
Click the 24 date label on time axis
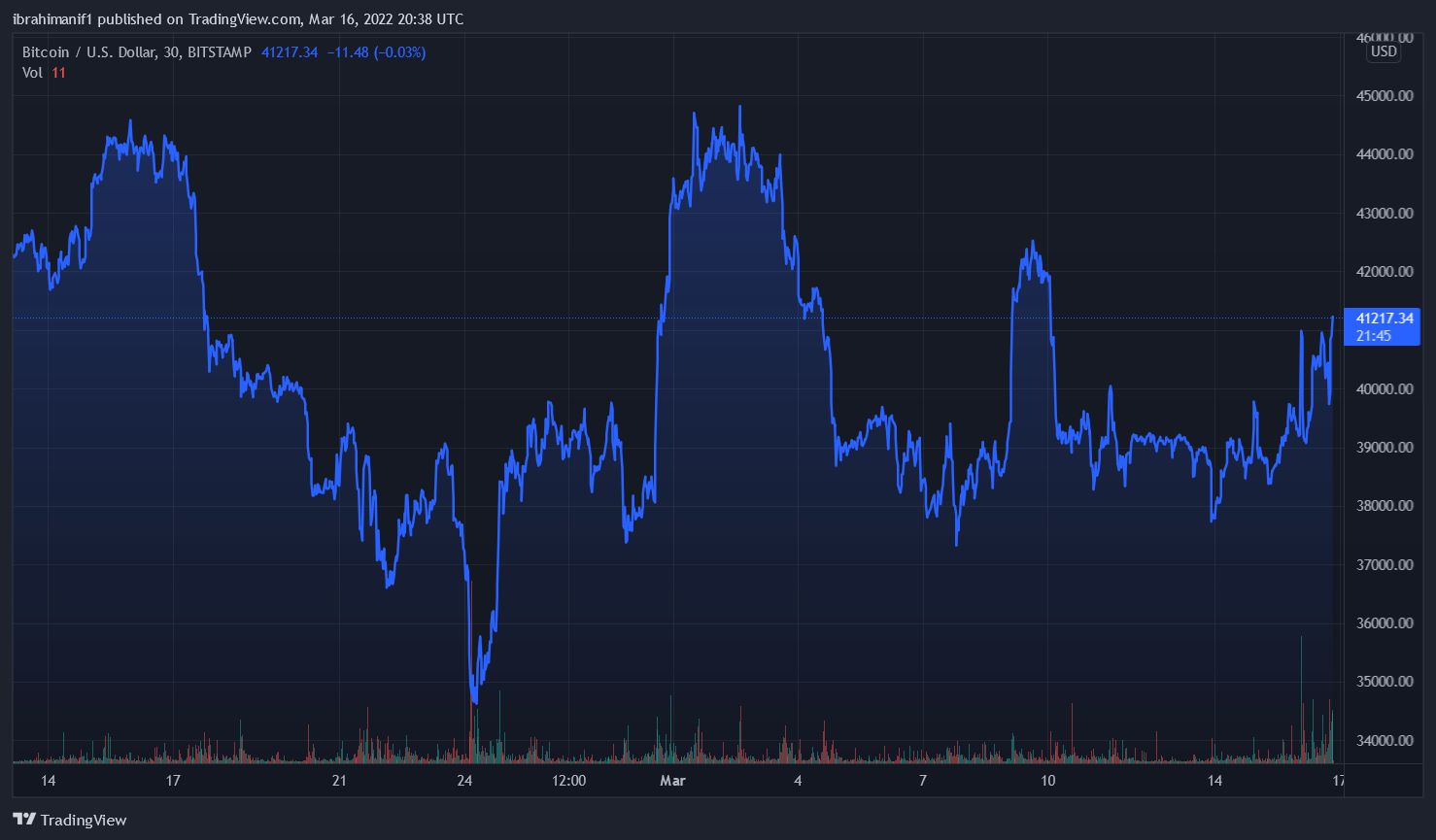(464, 781)
